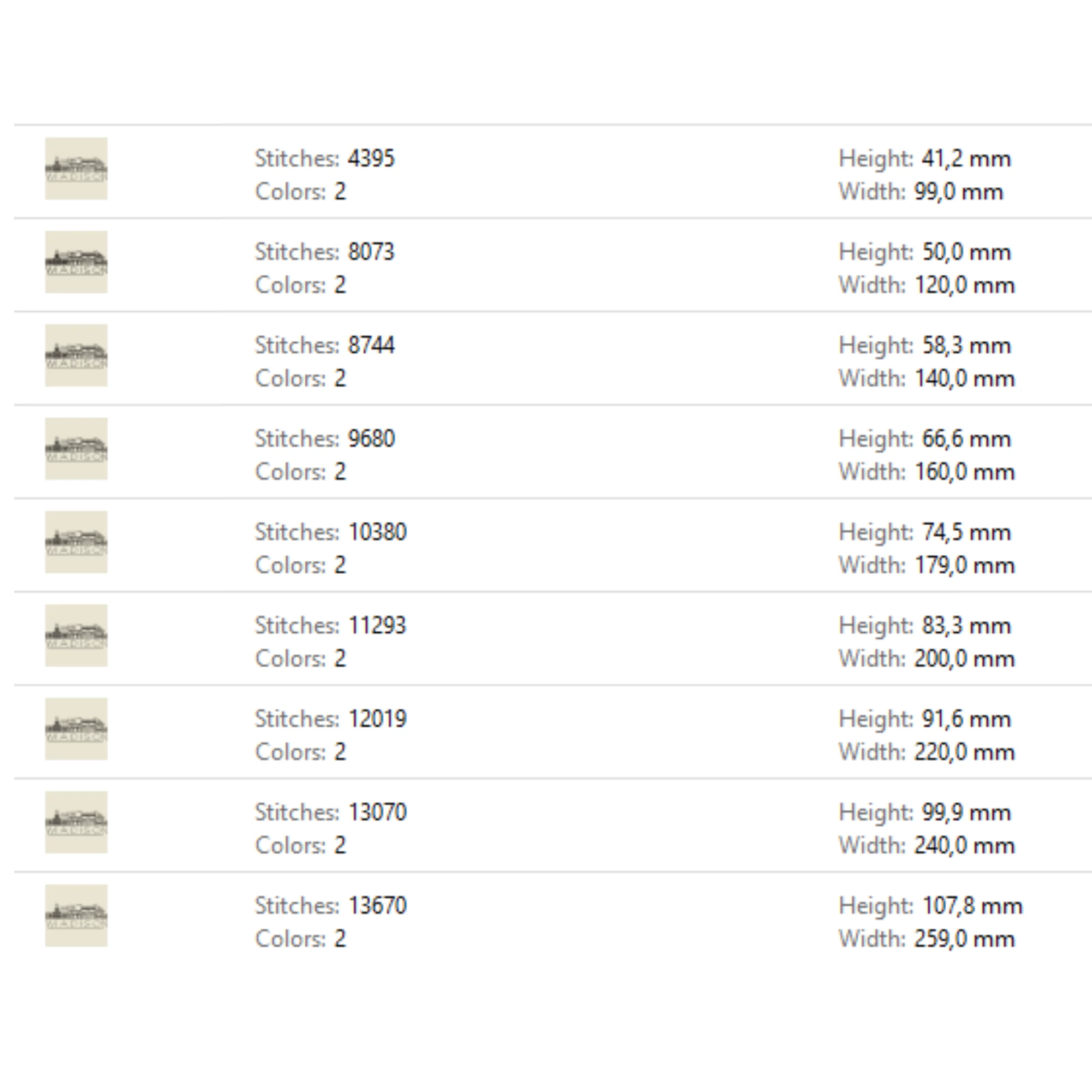Choose the thumbnail of the 13070-stitch design

[76, 822]
